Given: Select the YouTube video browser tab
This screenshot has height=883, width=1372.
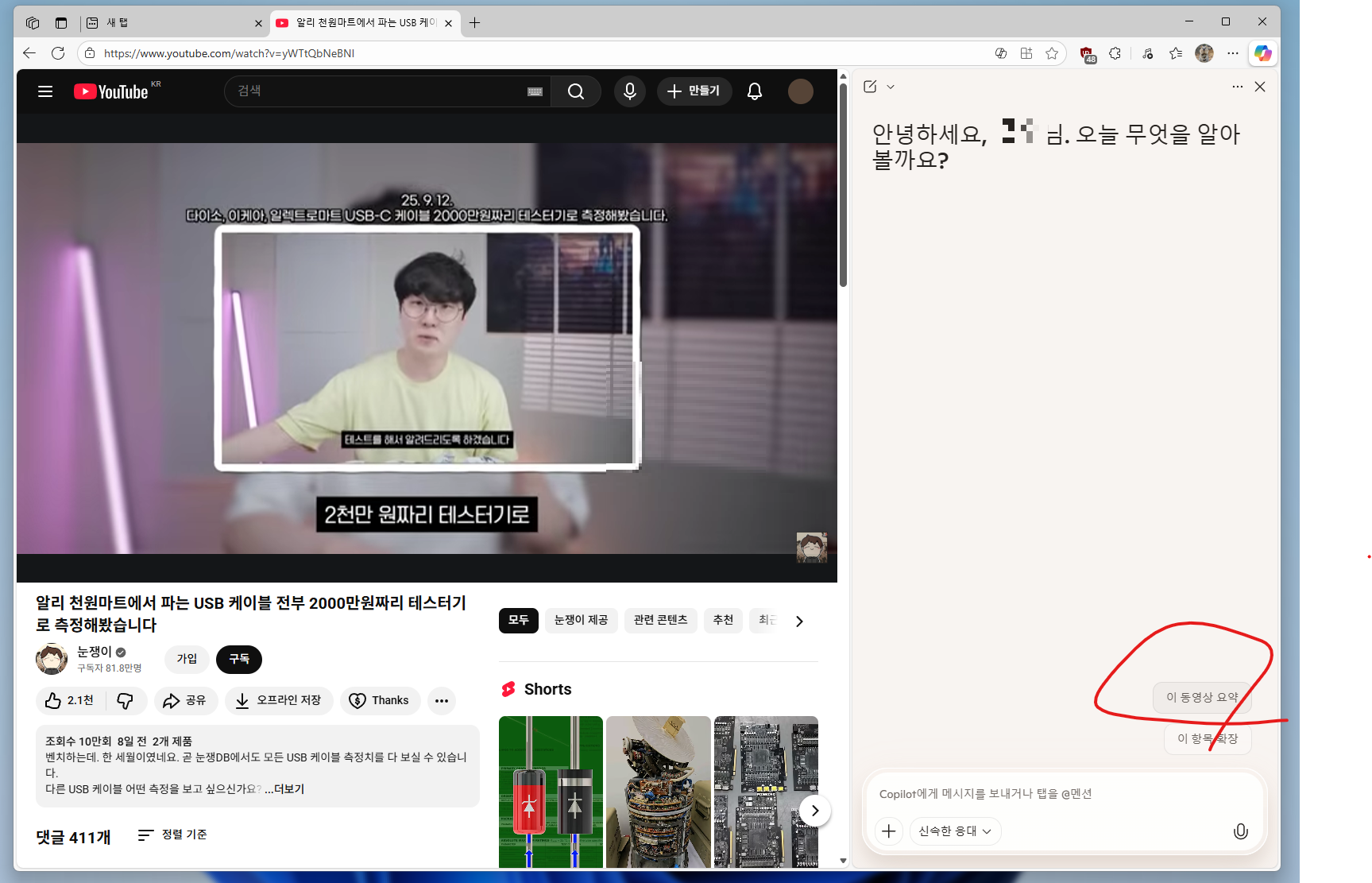Looking at the screenshot, I should coord(365,23).
